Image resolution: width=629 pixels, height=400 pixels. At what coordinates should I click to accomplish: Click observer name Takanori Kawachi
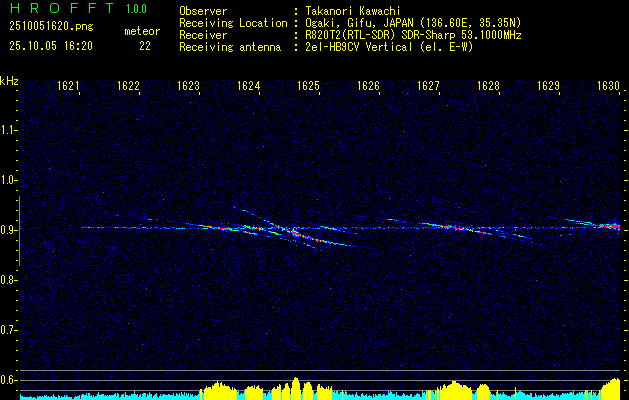pos(353,11)
